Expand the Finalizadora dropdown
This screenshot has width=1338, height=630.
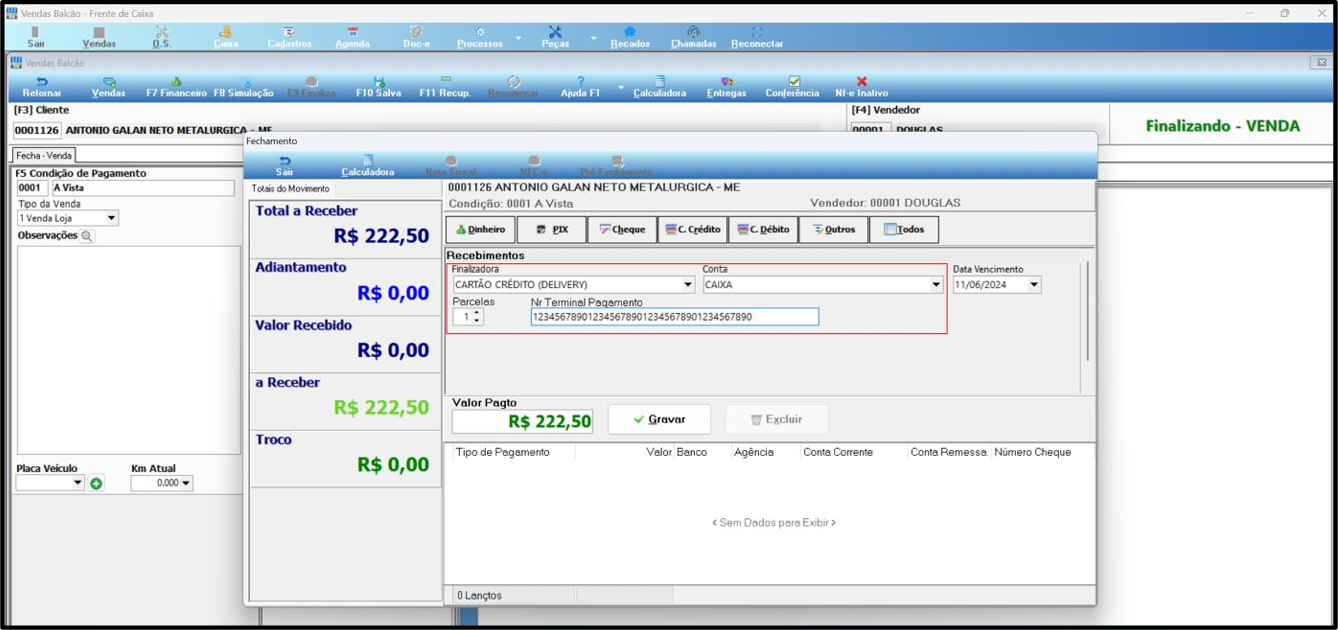pos(688,285)
